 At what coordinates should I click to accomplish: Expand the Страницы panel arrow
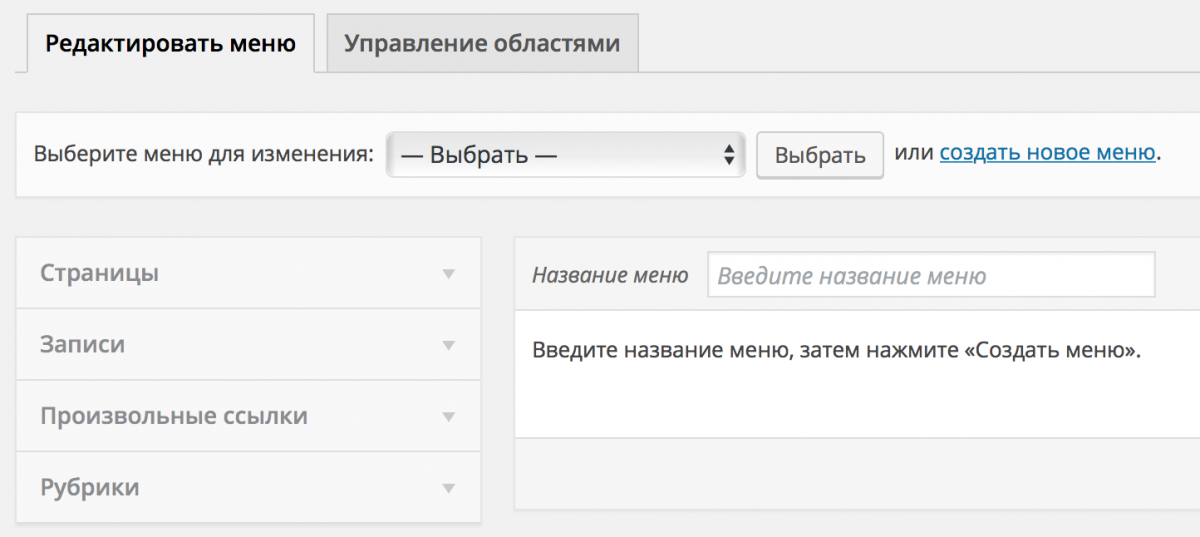(449, 274)
